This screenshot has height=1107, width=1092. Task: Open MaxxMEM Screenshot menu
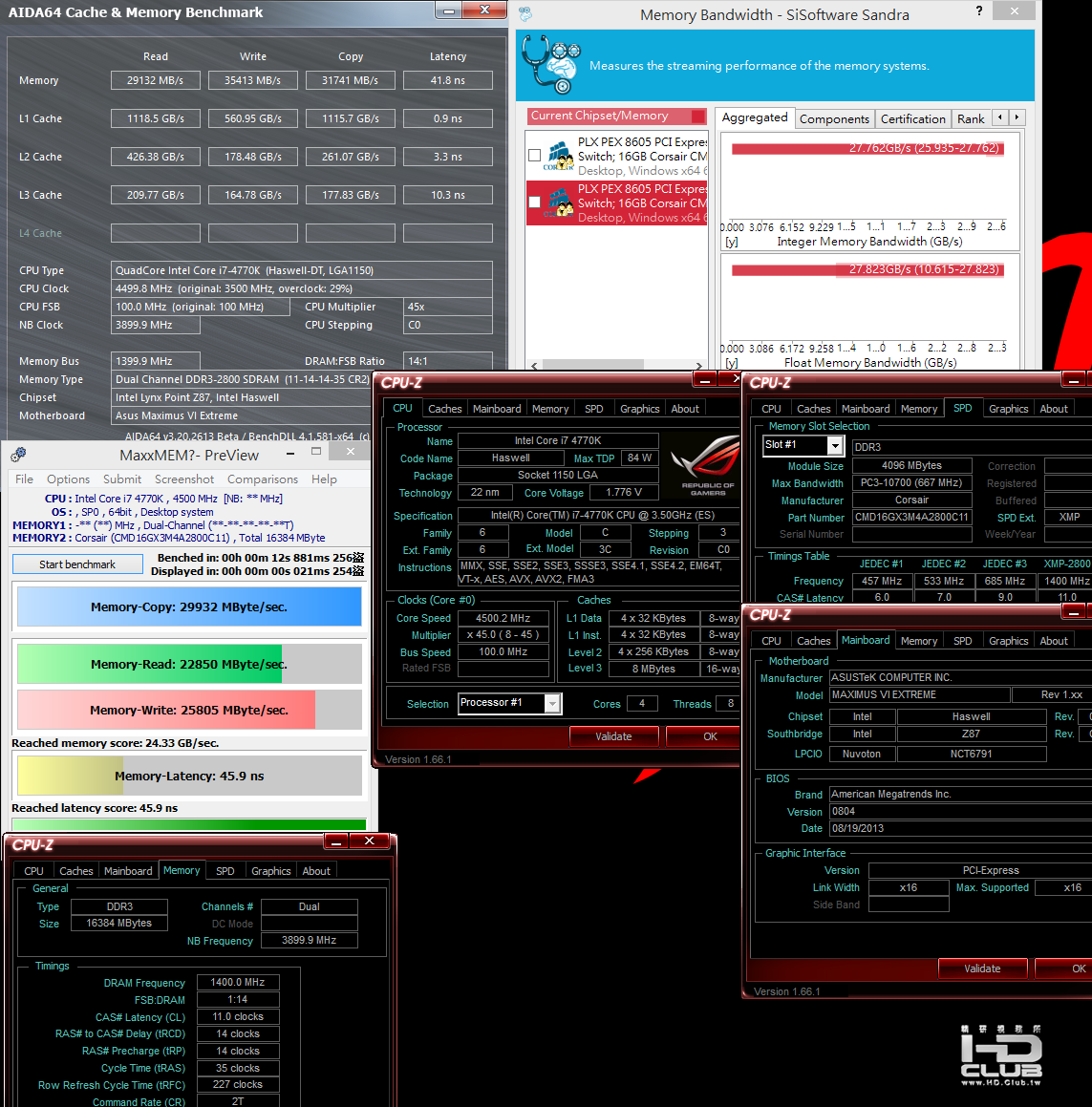[x=183, y=479]
